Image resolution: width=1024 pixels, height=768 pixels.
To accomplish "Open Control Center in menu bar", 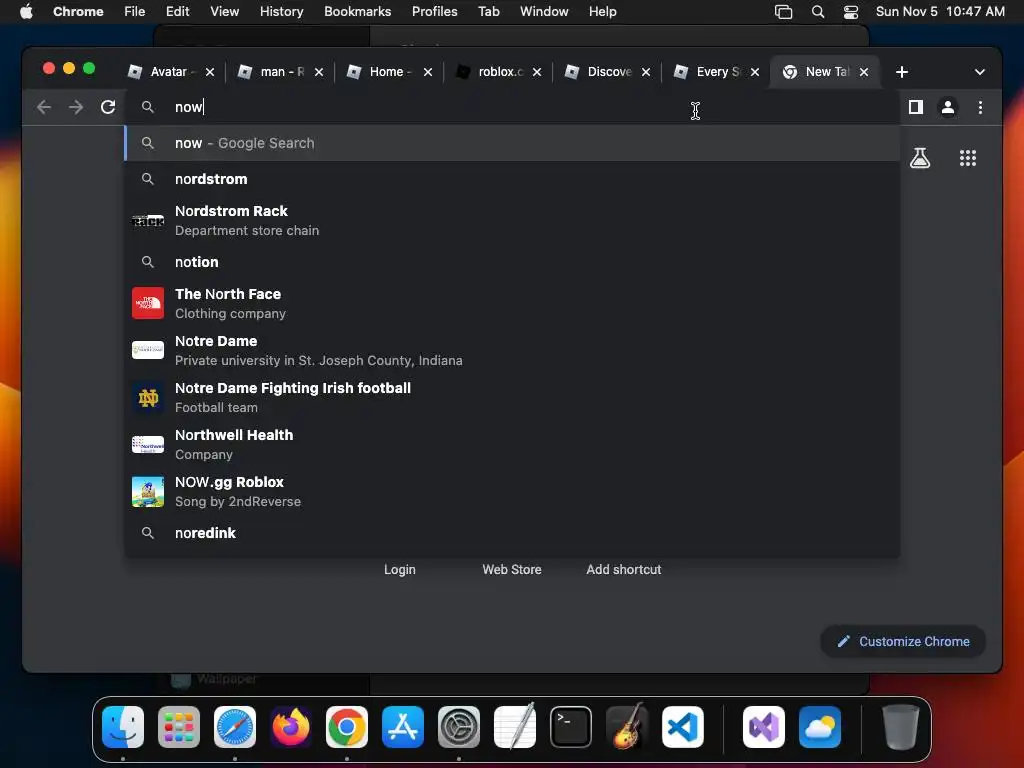I will pyautogui.click(x=850, y=12).
